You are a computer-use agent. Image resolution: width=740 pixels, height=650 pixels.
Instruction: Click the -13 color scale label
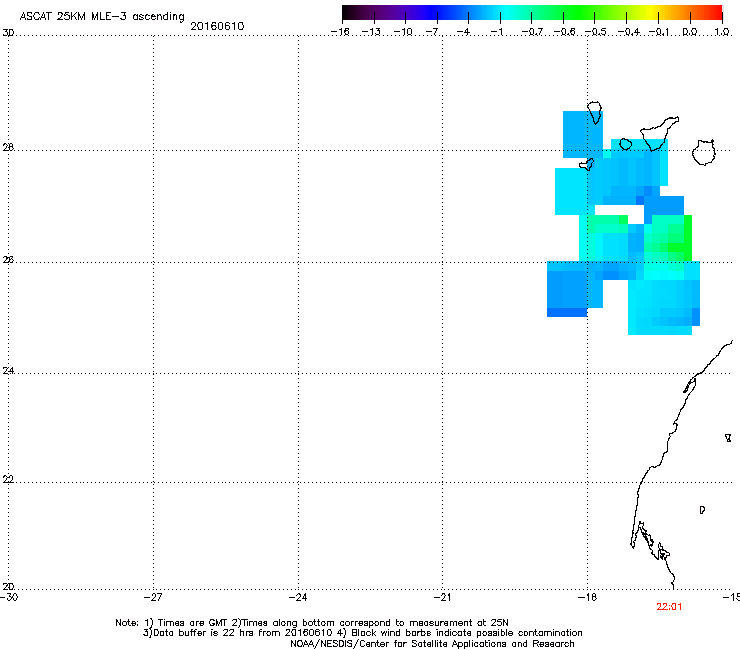pyautogui.click(x=371, y=32)
